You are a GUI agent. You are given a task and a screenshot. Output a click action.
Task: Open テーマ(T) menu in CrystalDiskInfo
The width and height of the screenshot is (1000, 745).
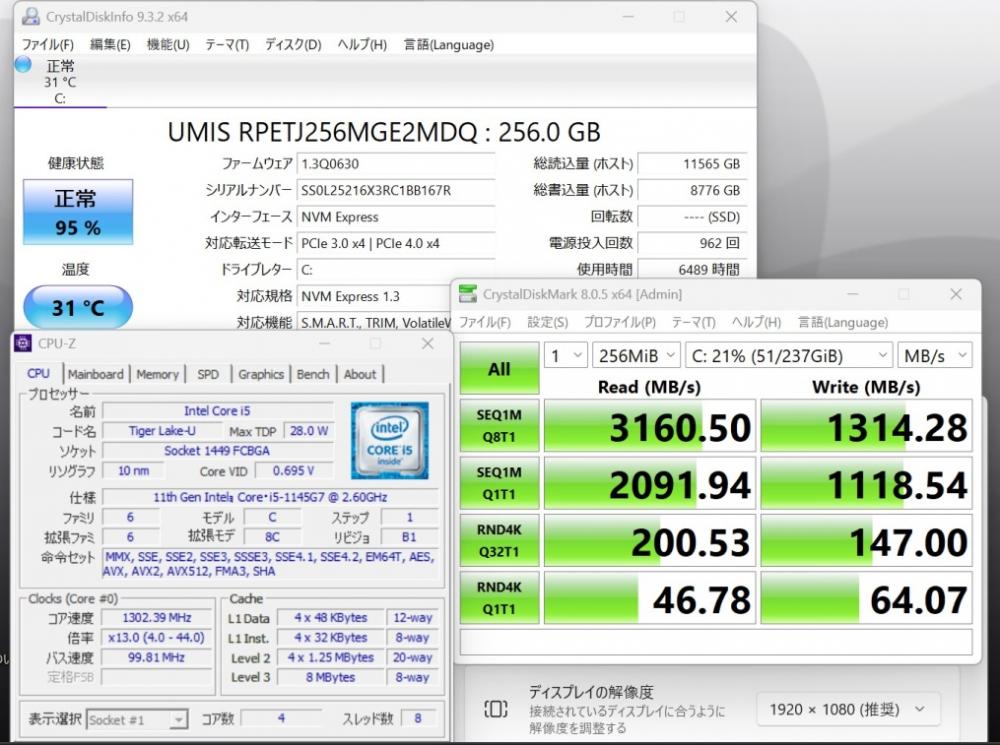(x=226, y=45)
